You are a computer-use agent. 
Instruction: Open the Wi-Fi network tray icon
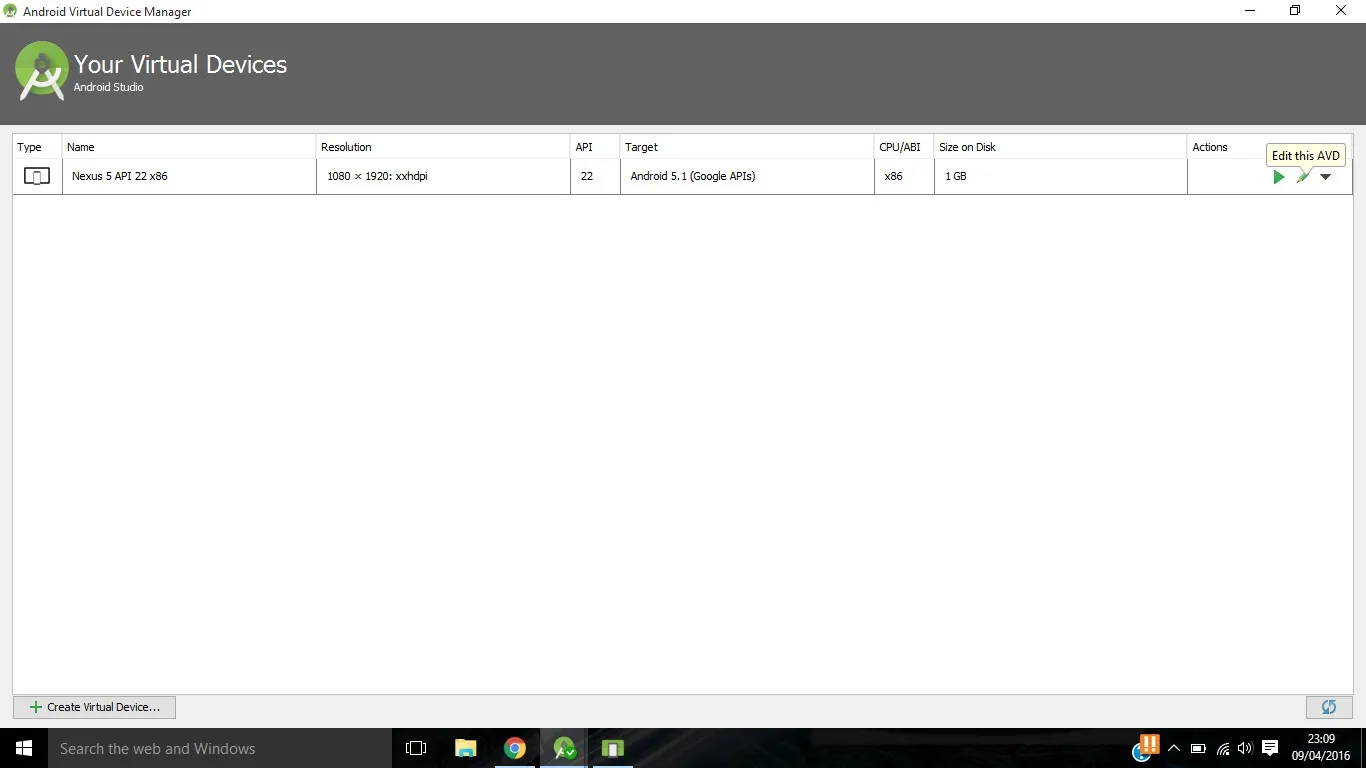click(1222, 748)
